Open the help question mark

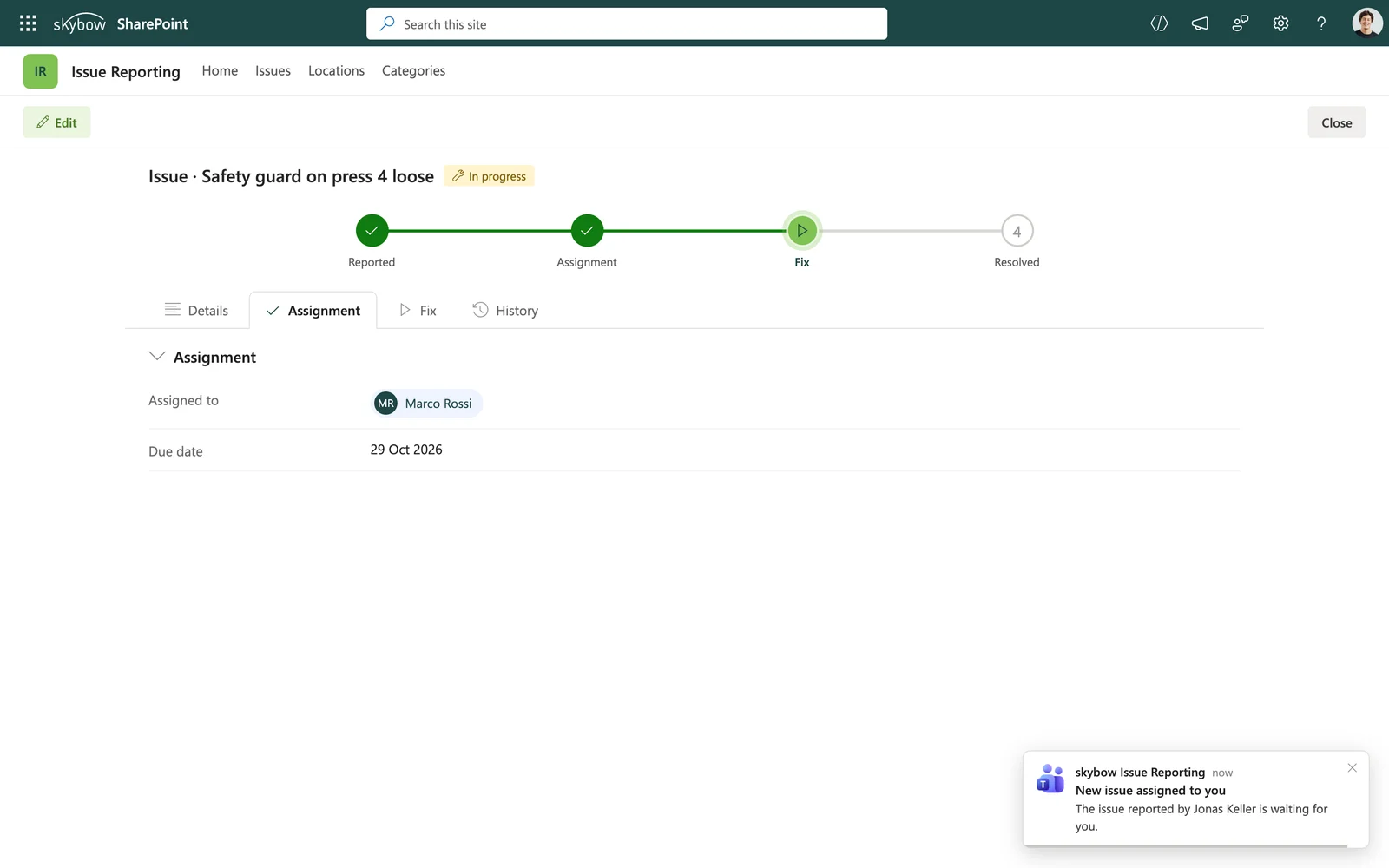tap(1321, 23)
